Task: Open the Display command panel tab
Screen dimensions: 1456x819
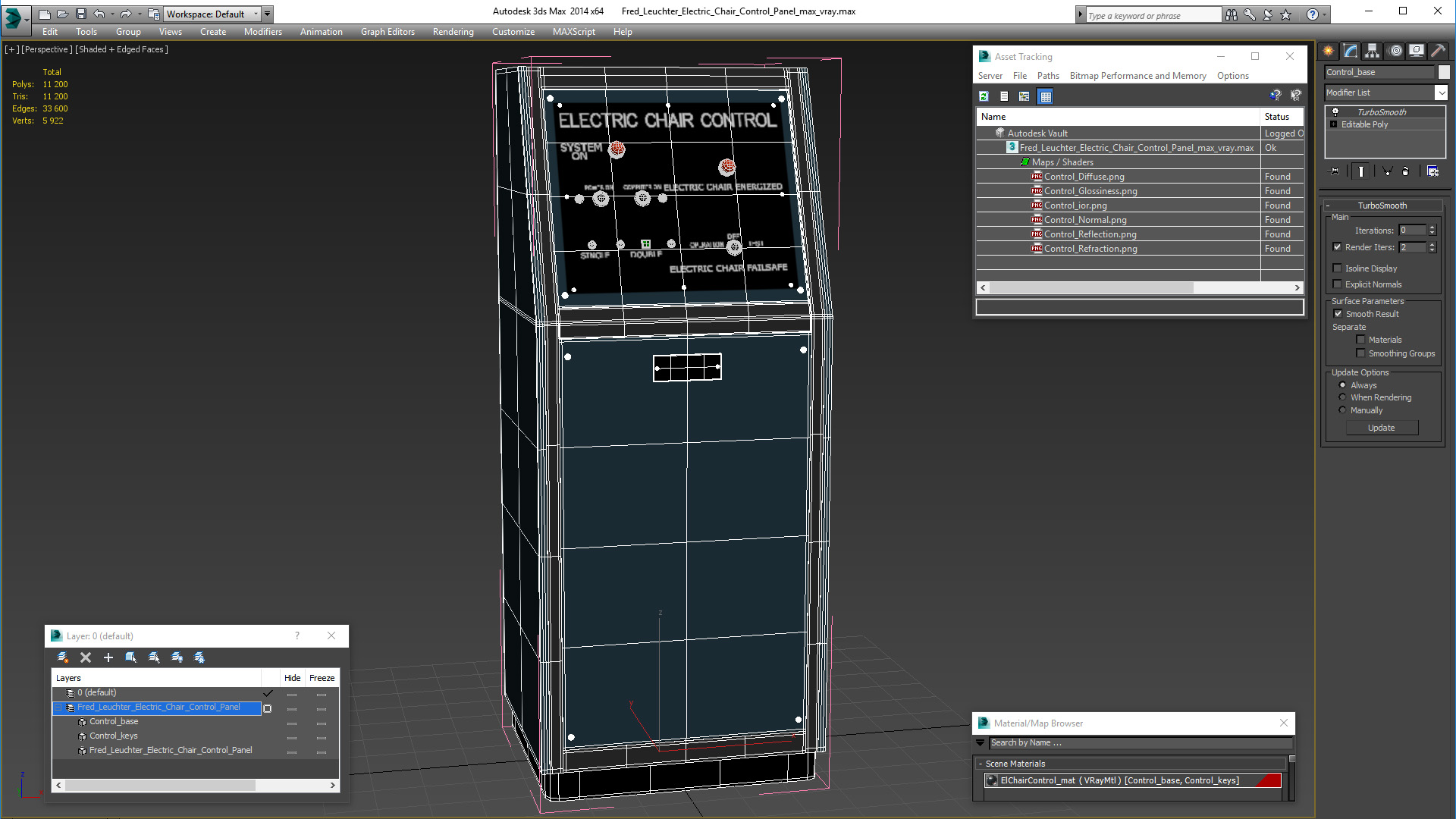Action: pos(1417,51)
